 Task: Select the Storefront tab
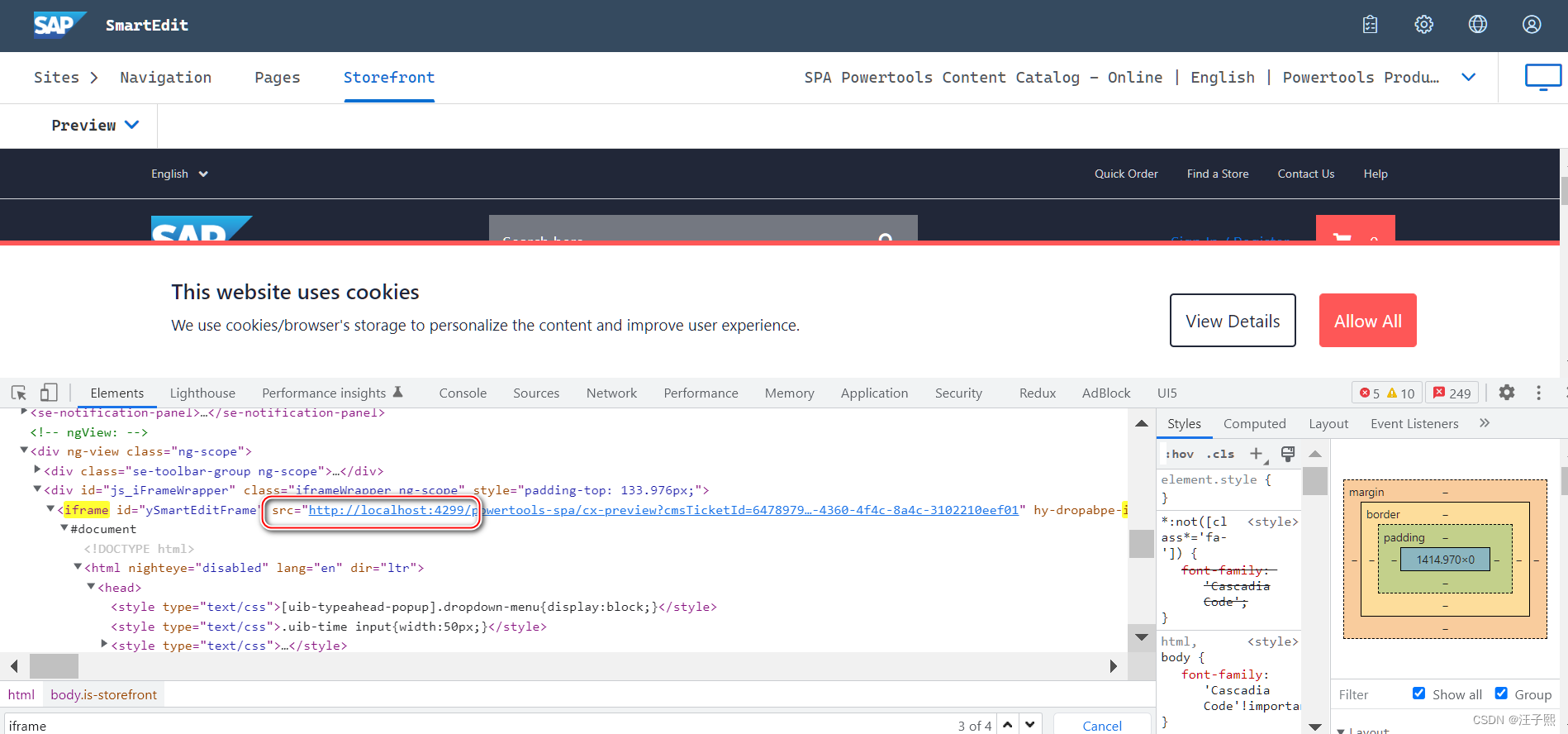389,77
